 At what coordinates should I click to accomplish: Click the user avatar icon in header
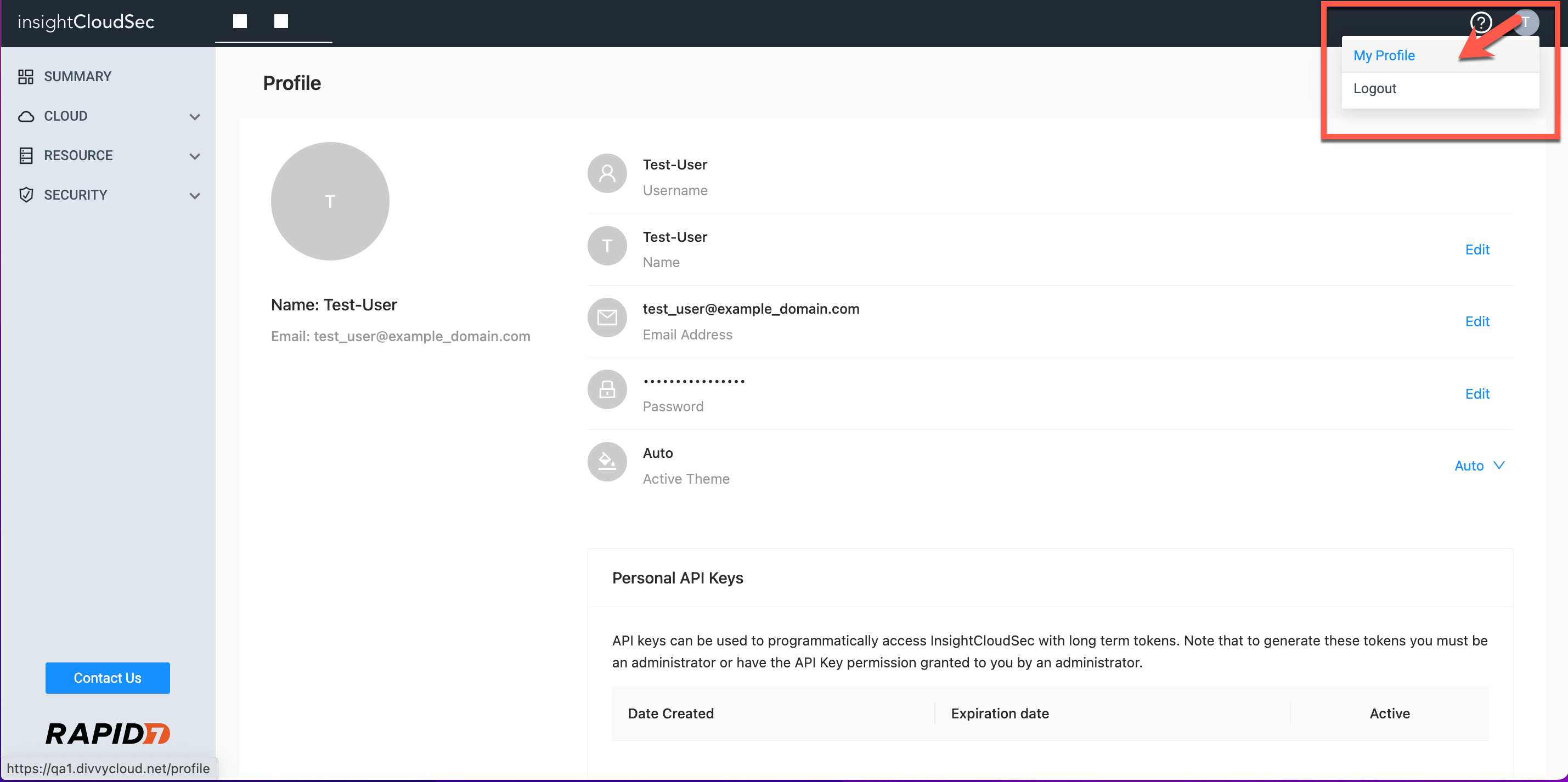(x=1527, y=22)
